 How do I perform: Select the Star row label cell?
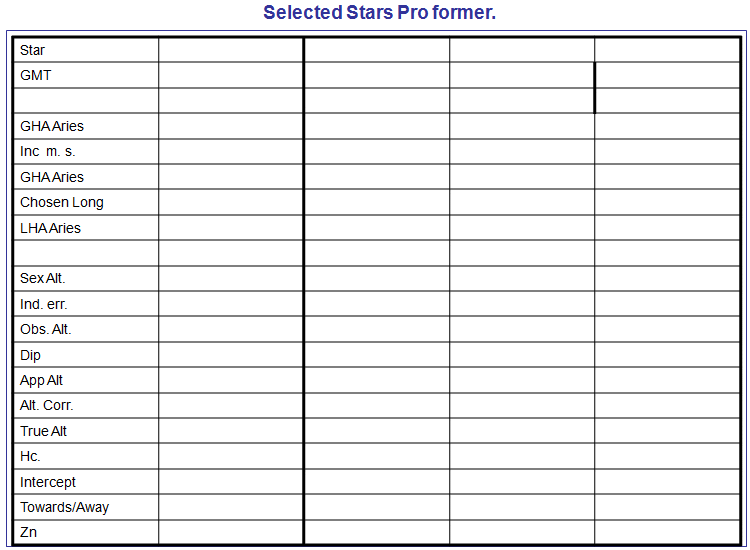[x=86, y=50]
